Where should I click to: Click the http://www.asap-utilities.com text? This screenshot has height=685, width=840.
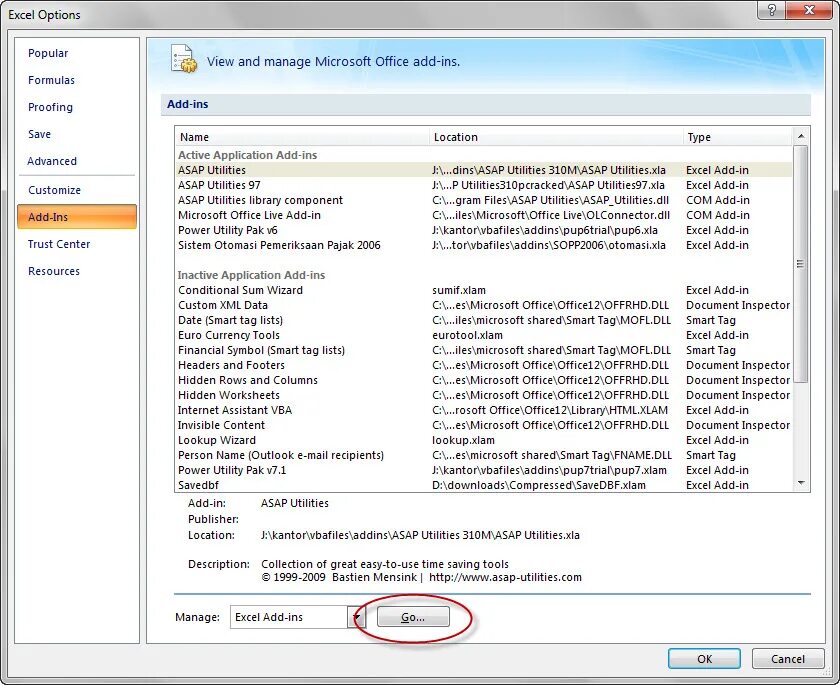(505, 577)
